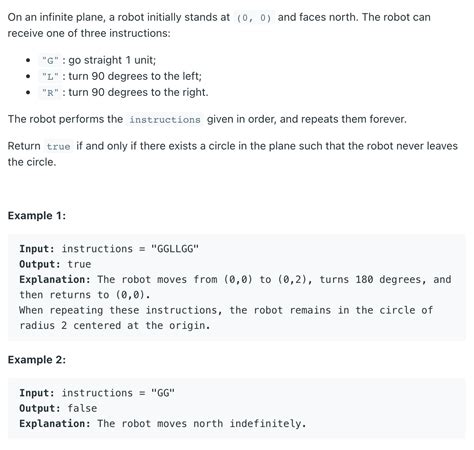Click the Output "true" value in Example 1
Viewport: 474px width, 450px height.
[79, 264]
